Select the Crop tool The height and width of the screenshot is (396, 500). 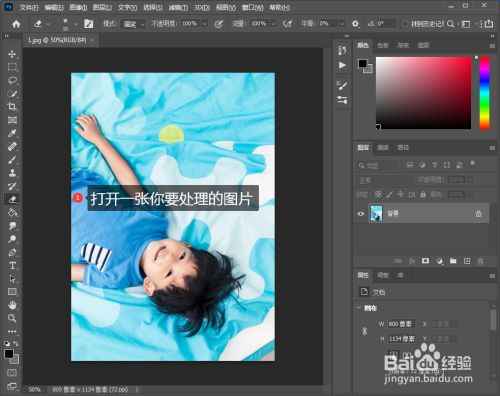(x=12, y=107)
